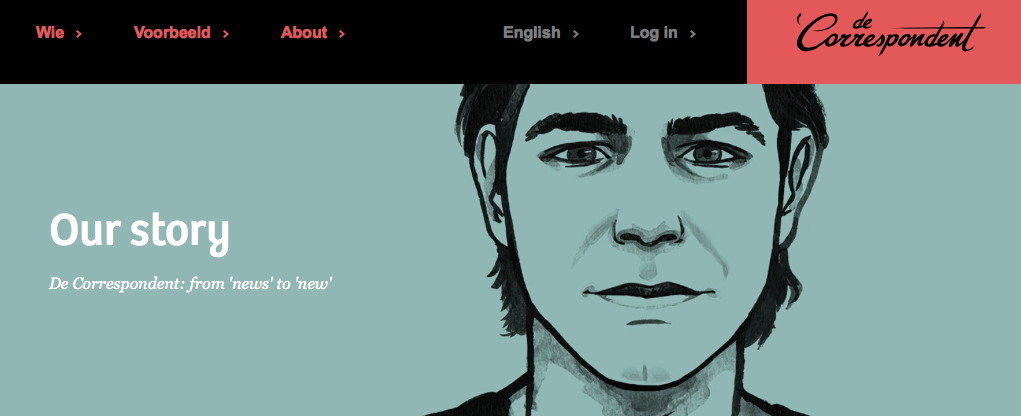Click the chevron arrow beside Voorbeeld

226,34
